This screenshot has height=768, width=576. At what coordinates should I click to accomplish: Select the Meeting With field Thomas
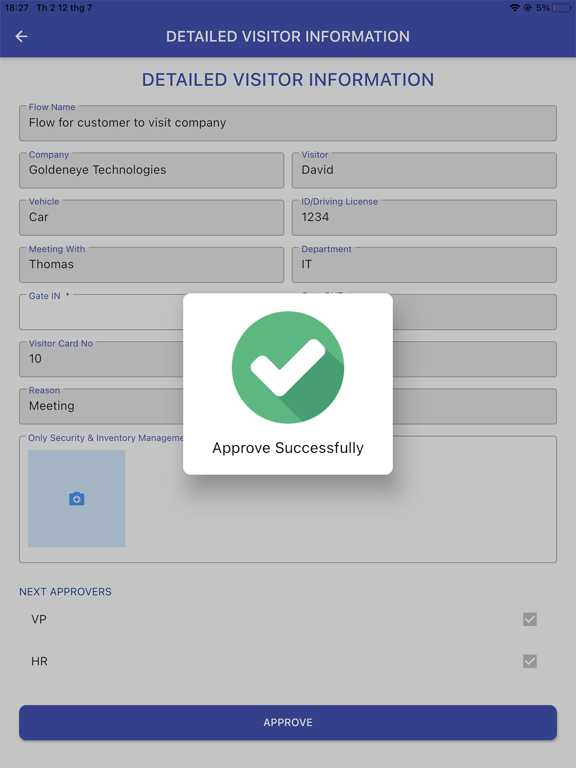coord(151,264)
